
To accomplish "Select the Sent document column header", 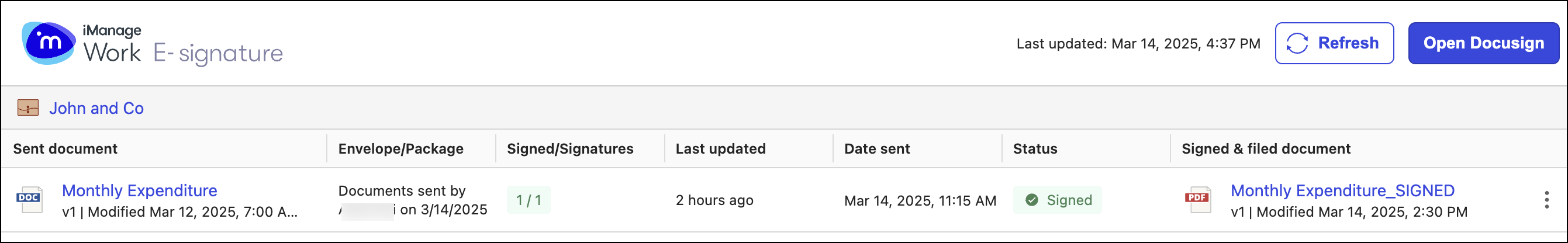I will pyautogui.click(x=65, y=149).
